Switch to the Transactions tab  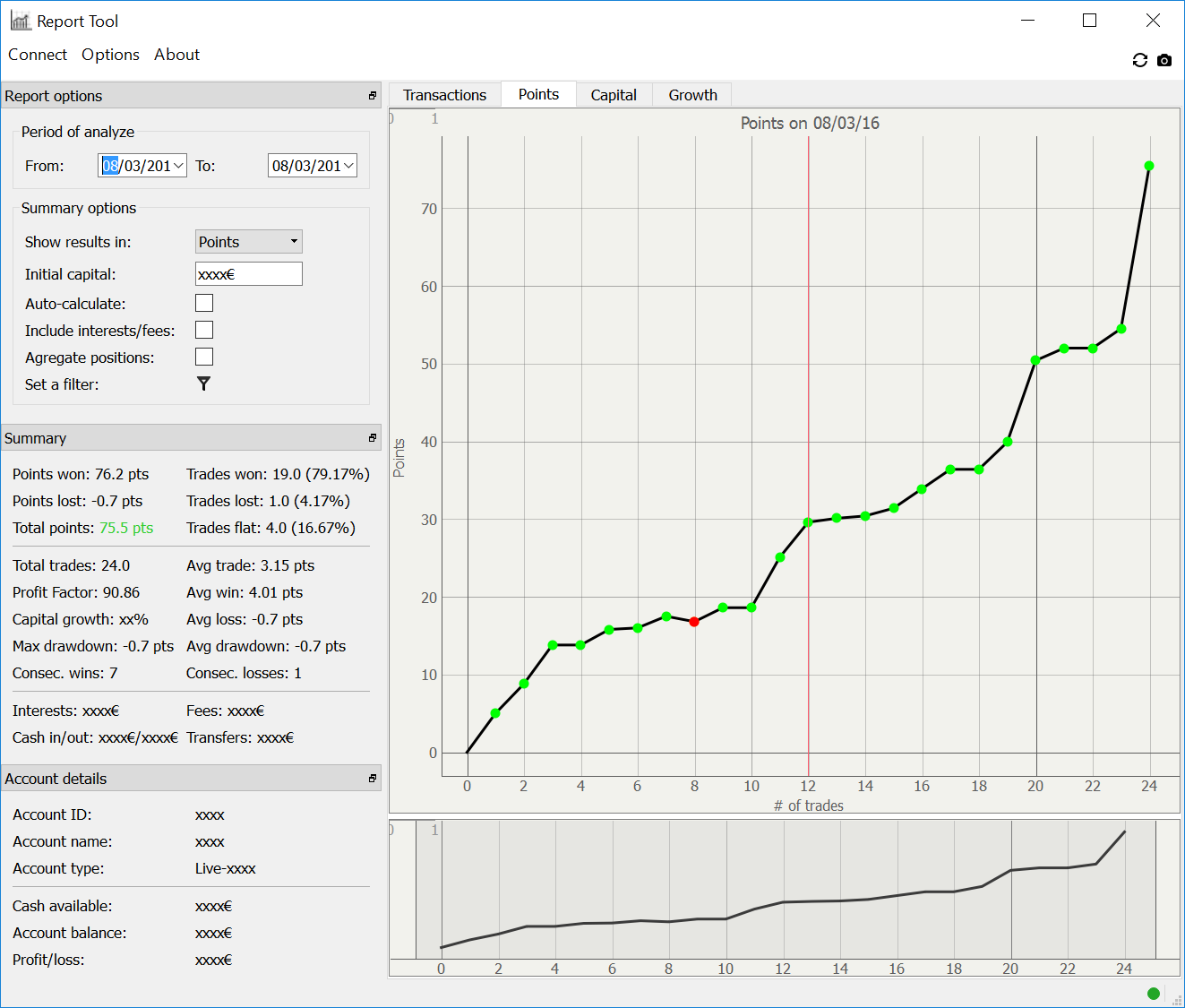click(x=444, y=95)
